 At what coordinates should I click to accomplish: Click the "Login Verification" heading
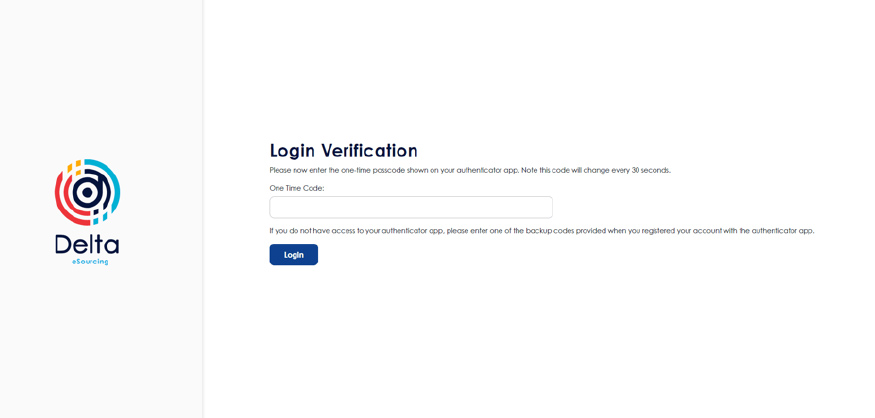pos(343,151)
